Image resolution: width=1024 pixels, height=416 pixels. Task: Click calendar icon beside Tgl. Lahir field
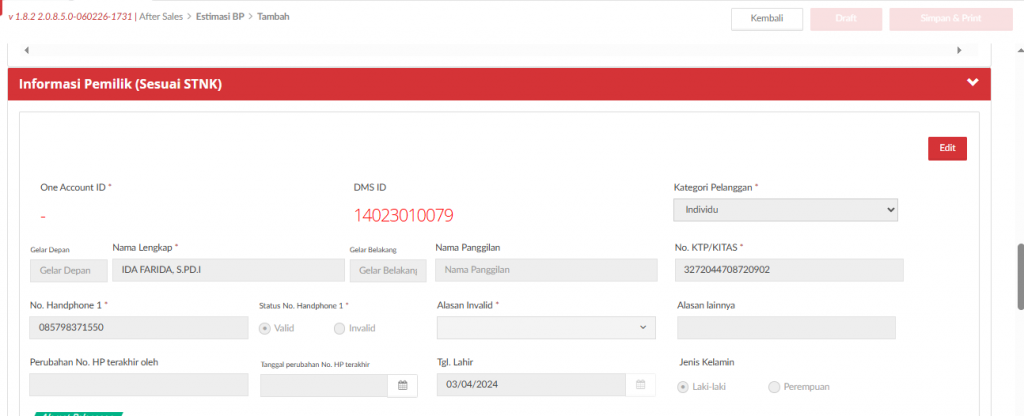(x=640, y=385)
